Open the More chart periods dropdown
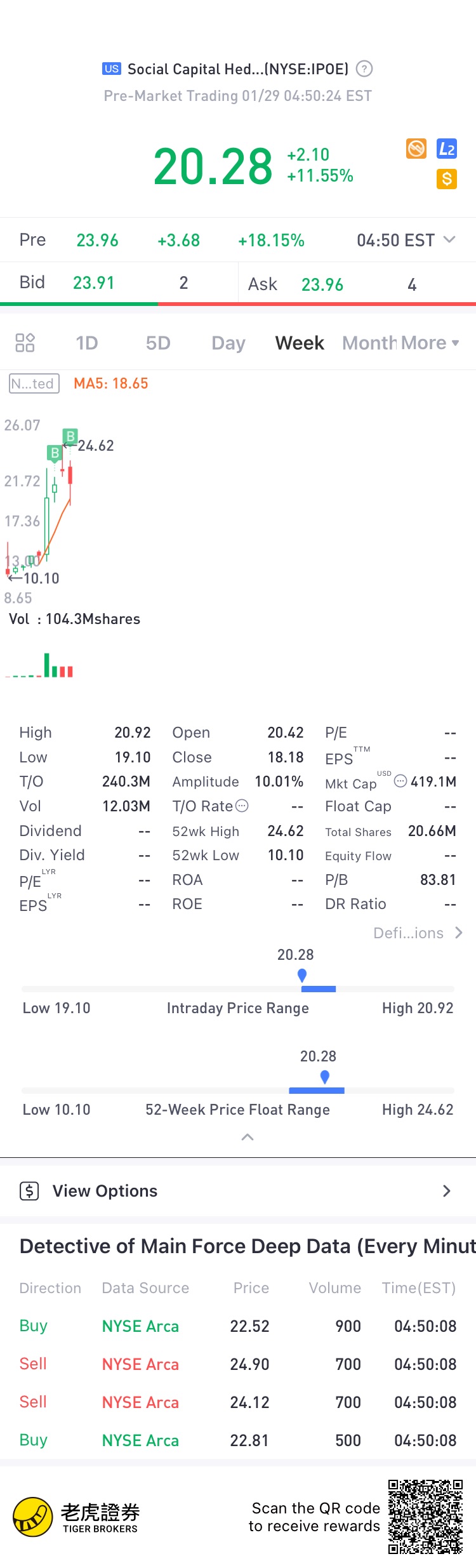Viewport: 476px width, 1568px height. point(430,343)
